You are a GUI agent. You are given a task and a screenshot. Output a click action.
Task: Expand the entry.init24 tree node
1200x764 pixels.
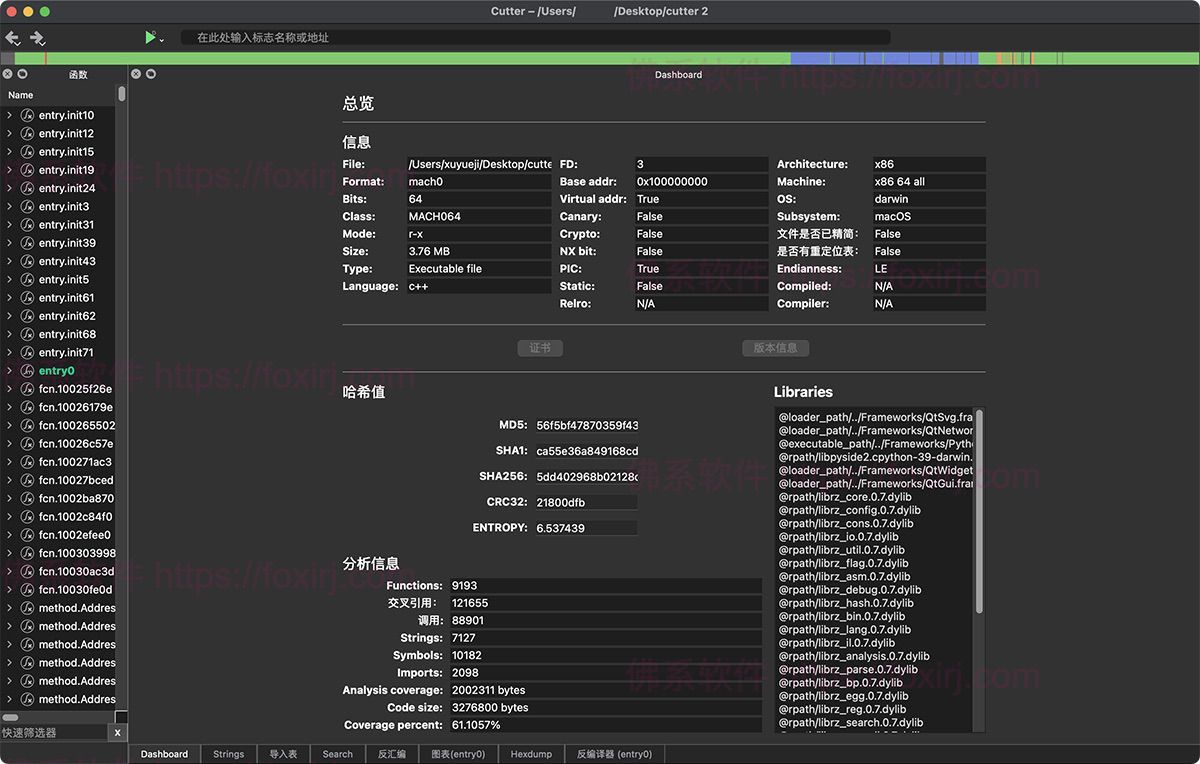pyautogui.click(x=9, y=188)
